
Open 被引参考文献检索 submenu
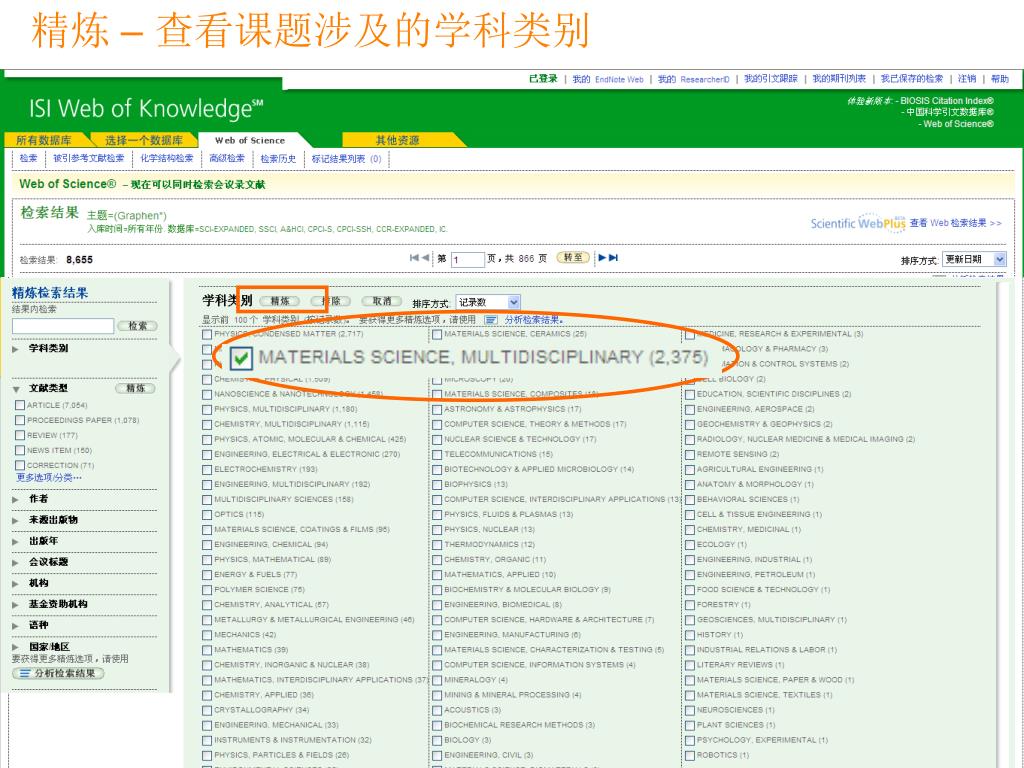(88, 159)
